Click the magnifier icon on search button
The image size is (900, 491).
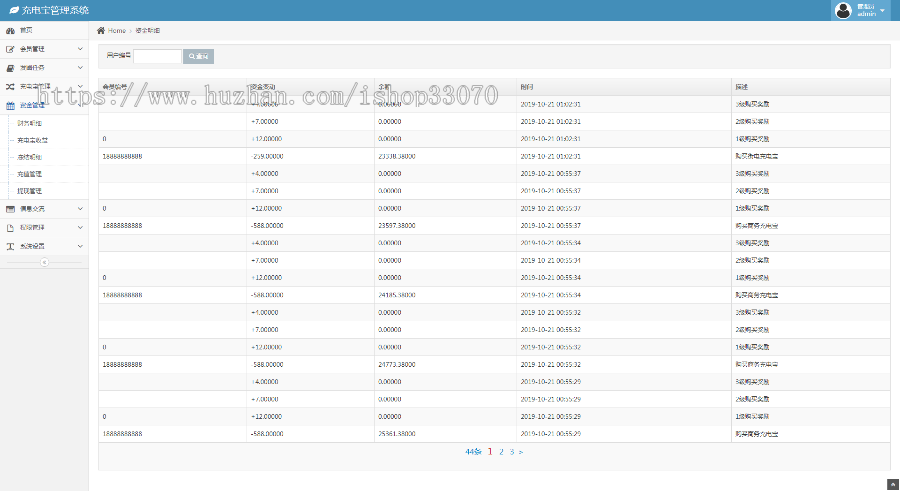pyautogui.click(x=192, y=56)
